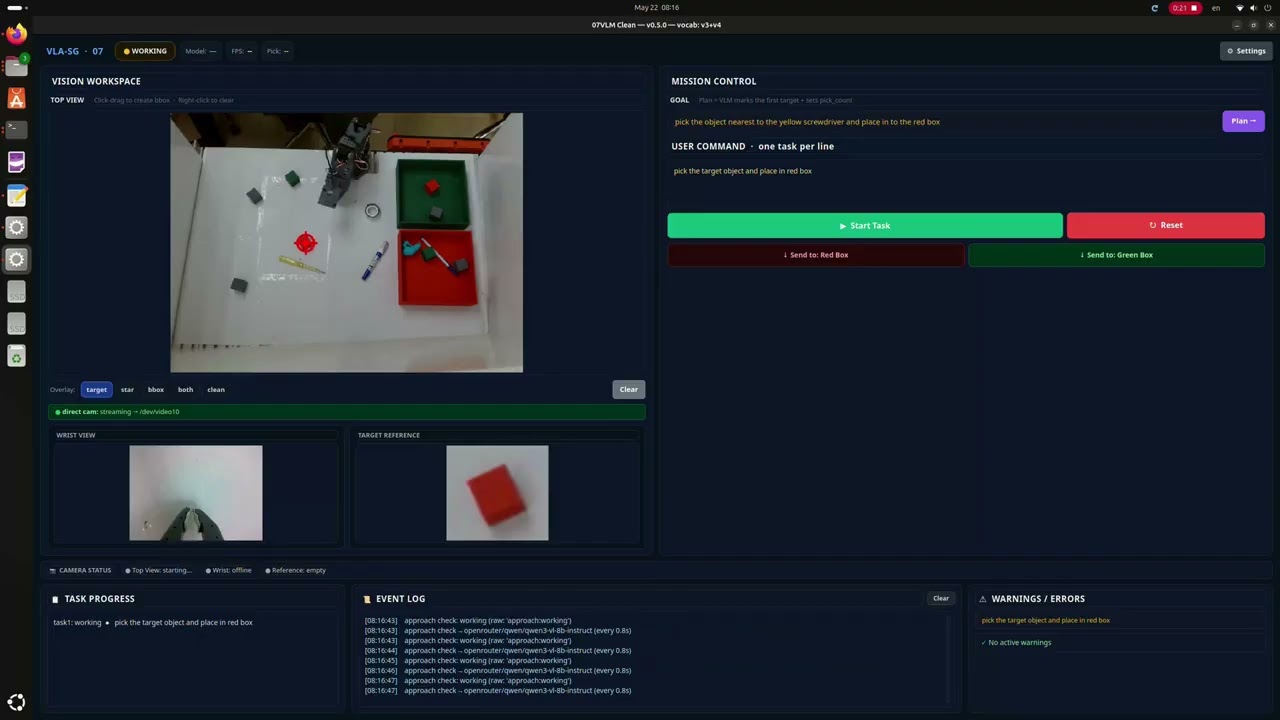Viewport: 1280px width, 720px height.
Task: Open Firefox from the Ubuntu dock
Action: click(x=16, y=34)
